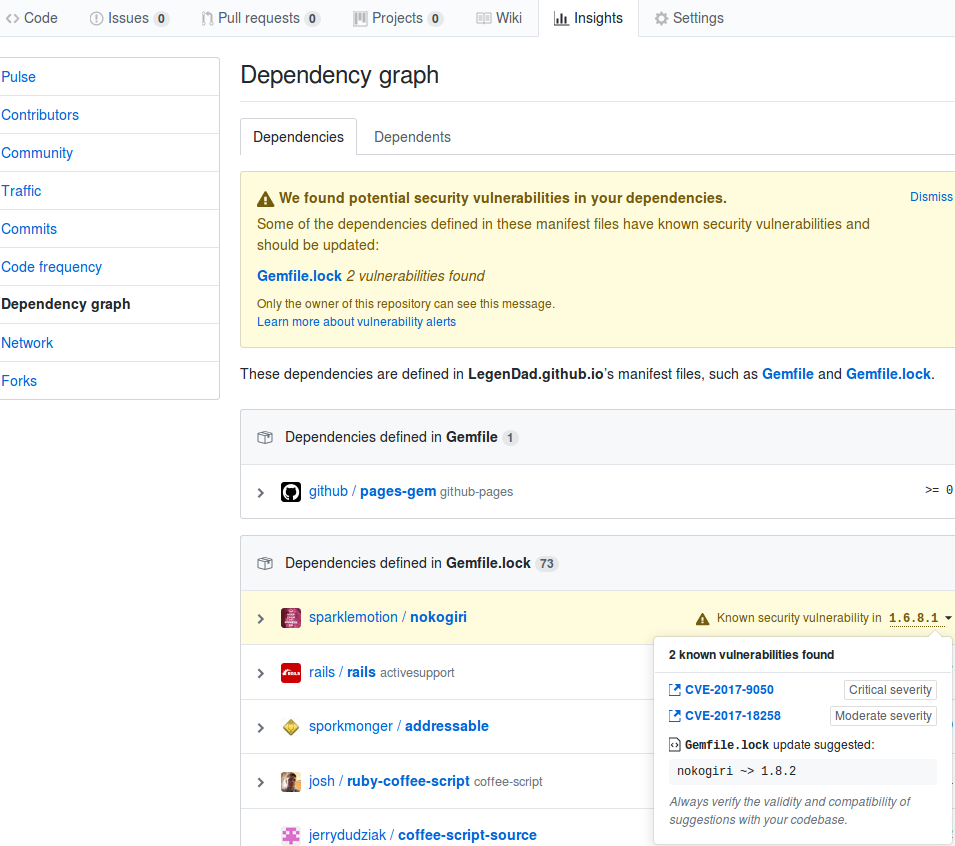955x846 pixels.
Task: Open the Projects tab
Action: pyautogui.click(x=397, y=18)
